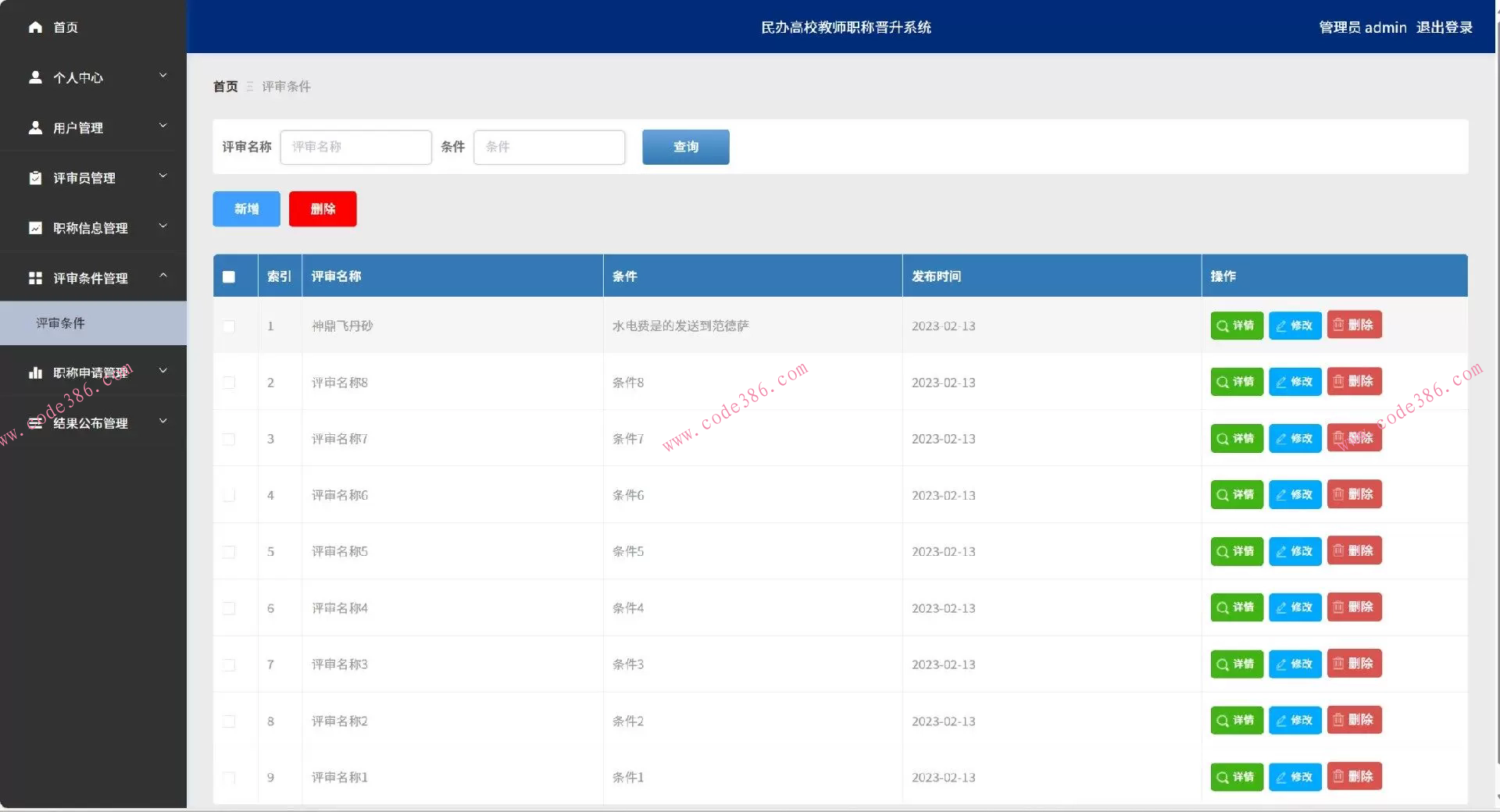Check the checkbox for row 神鼎飞丹砂
The height and width of the screenshot is (812, 1500).
click(228, 326)
